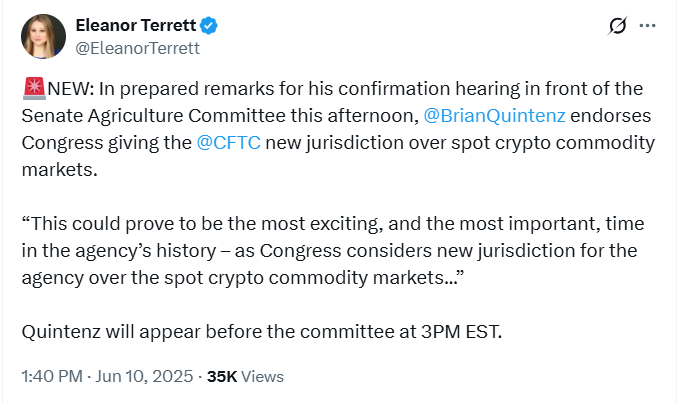Image resolution: width=678 pixels, height=403 pixels.
Task: Click the 3PM EST text
Action: click(461, 332)
